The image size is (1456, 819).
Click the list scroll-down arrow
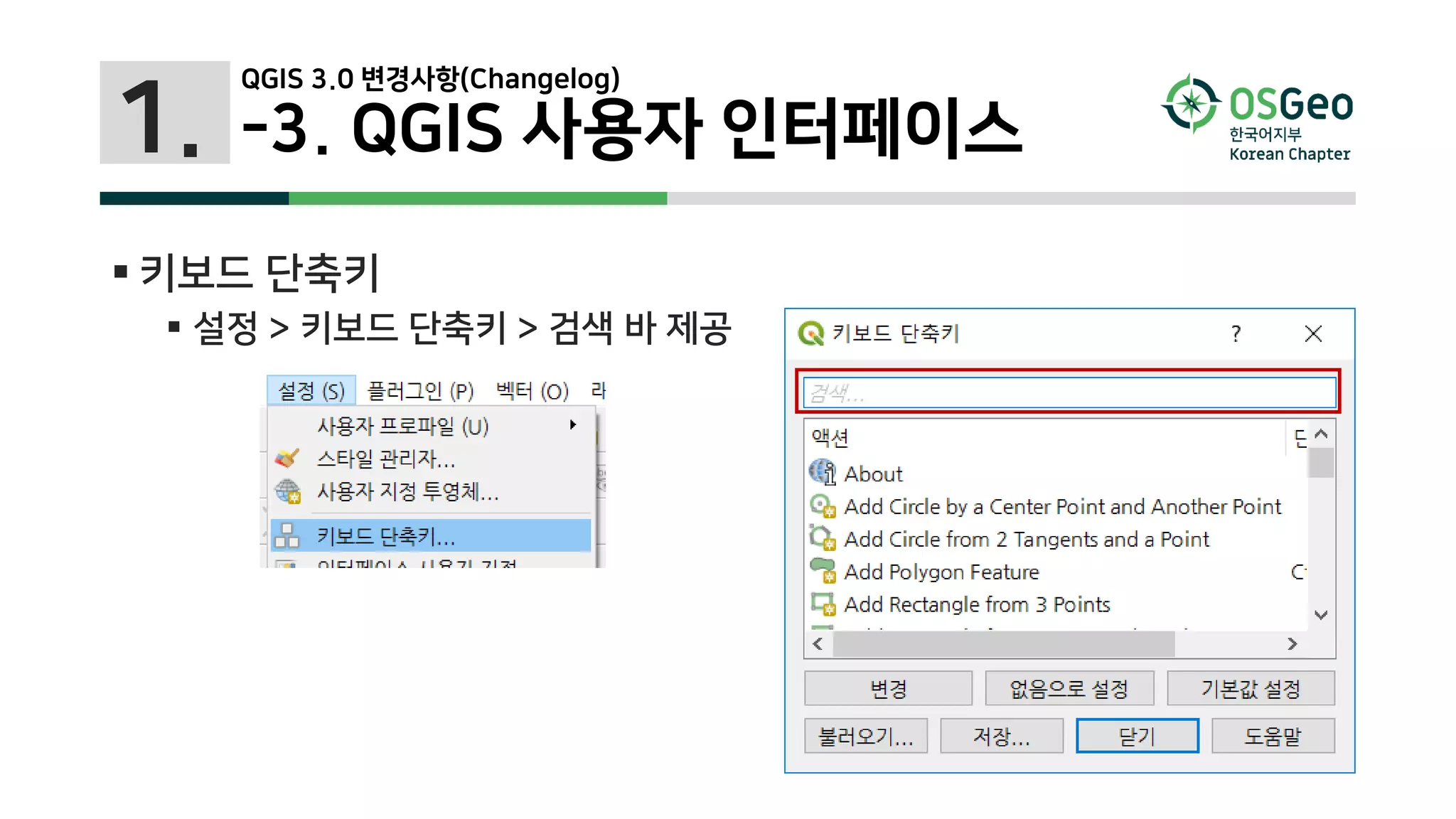pos(1322,615)
